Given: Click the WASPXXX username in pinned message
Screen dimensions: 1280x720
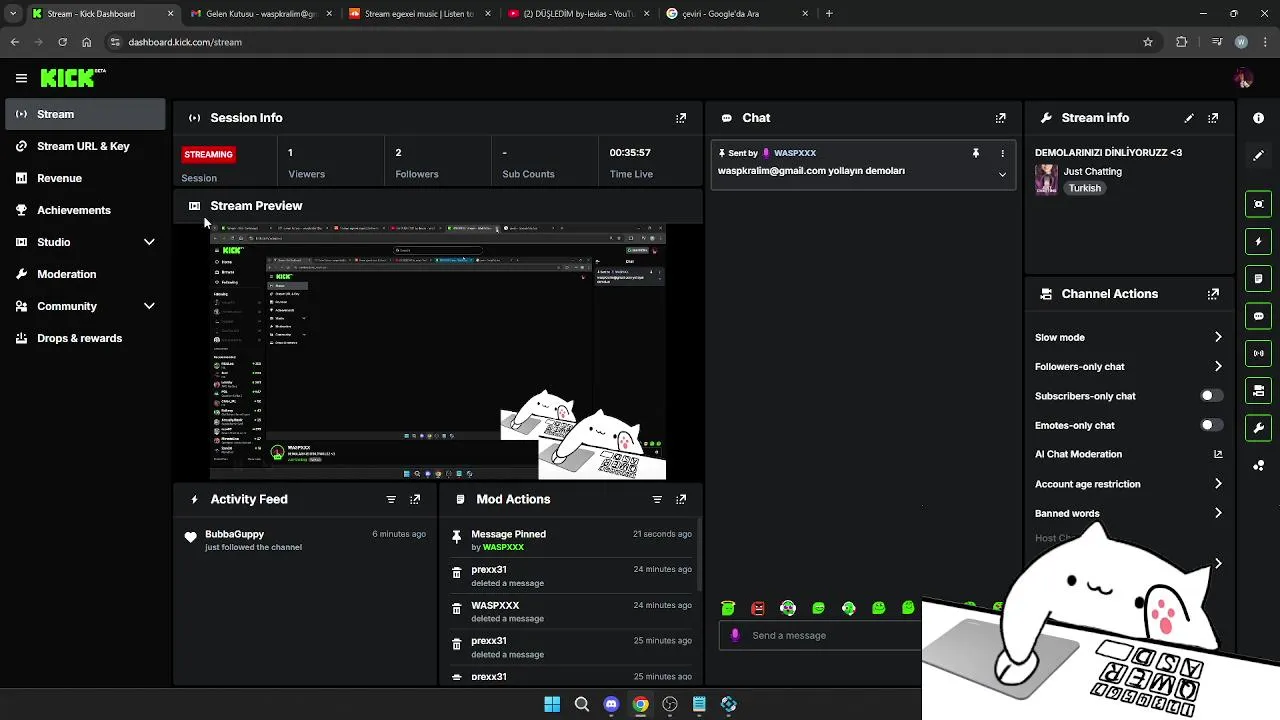Looking at the screenshot, I should pos(795,153).
